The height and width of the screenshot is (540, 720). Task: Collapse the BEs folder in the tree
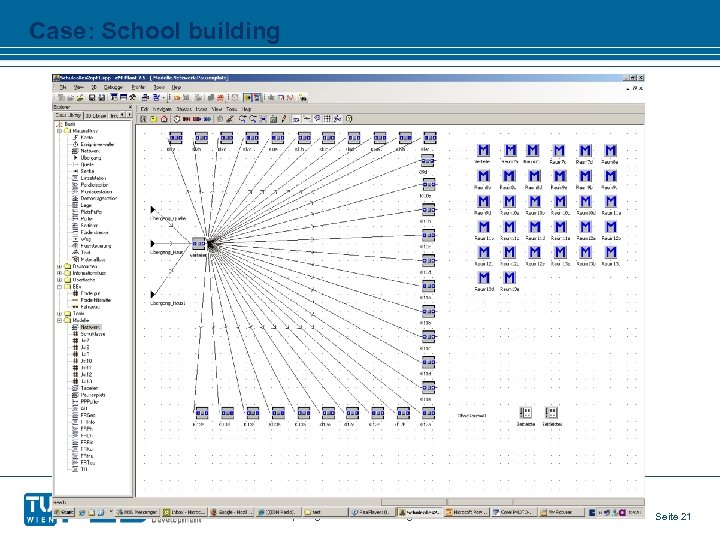tap(59, 287)
